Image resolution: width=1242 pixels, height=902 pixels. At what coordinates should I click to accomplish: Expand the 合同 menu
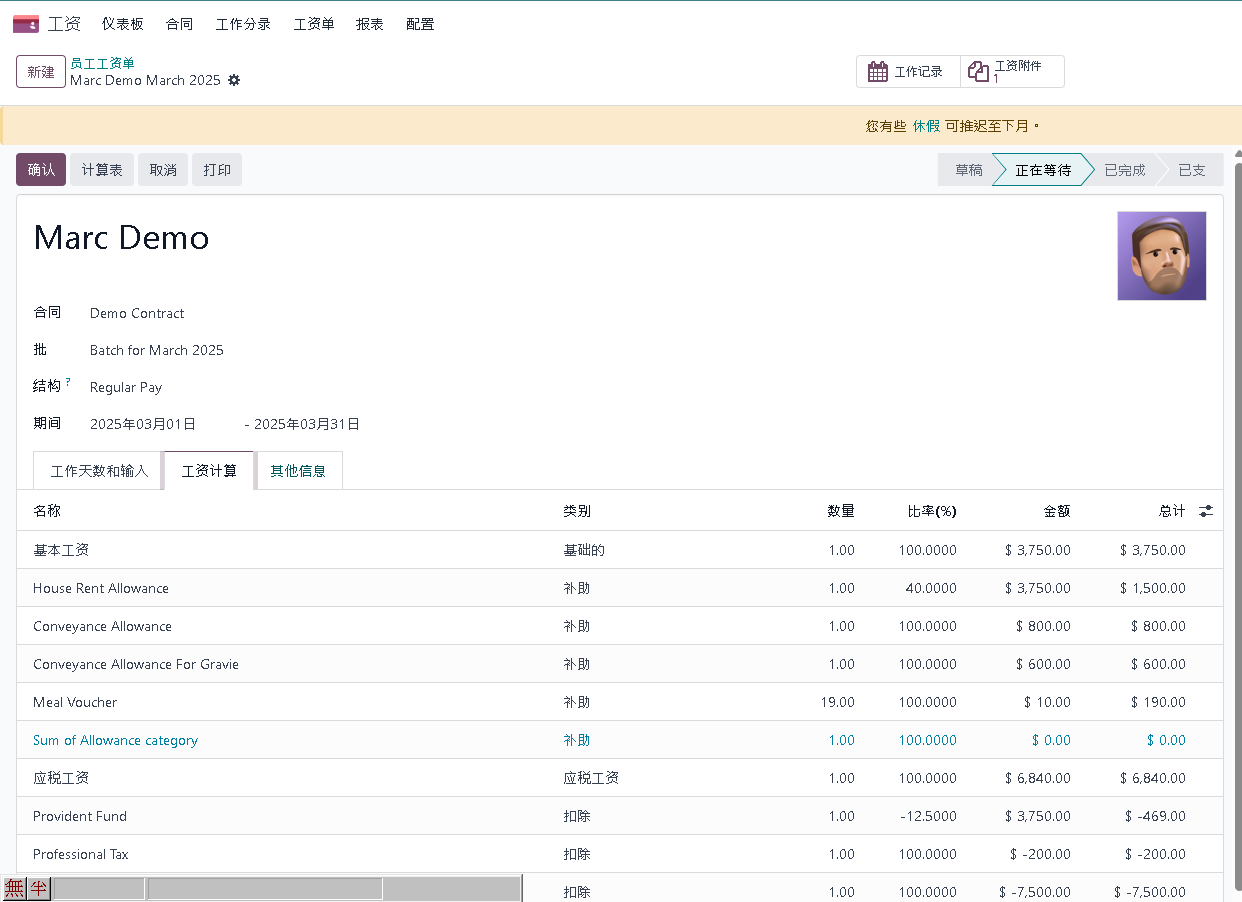tap(179, 24)
